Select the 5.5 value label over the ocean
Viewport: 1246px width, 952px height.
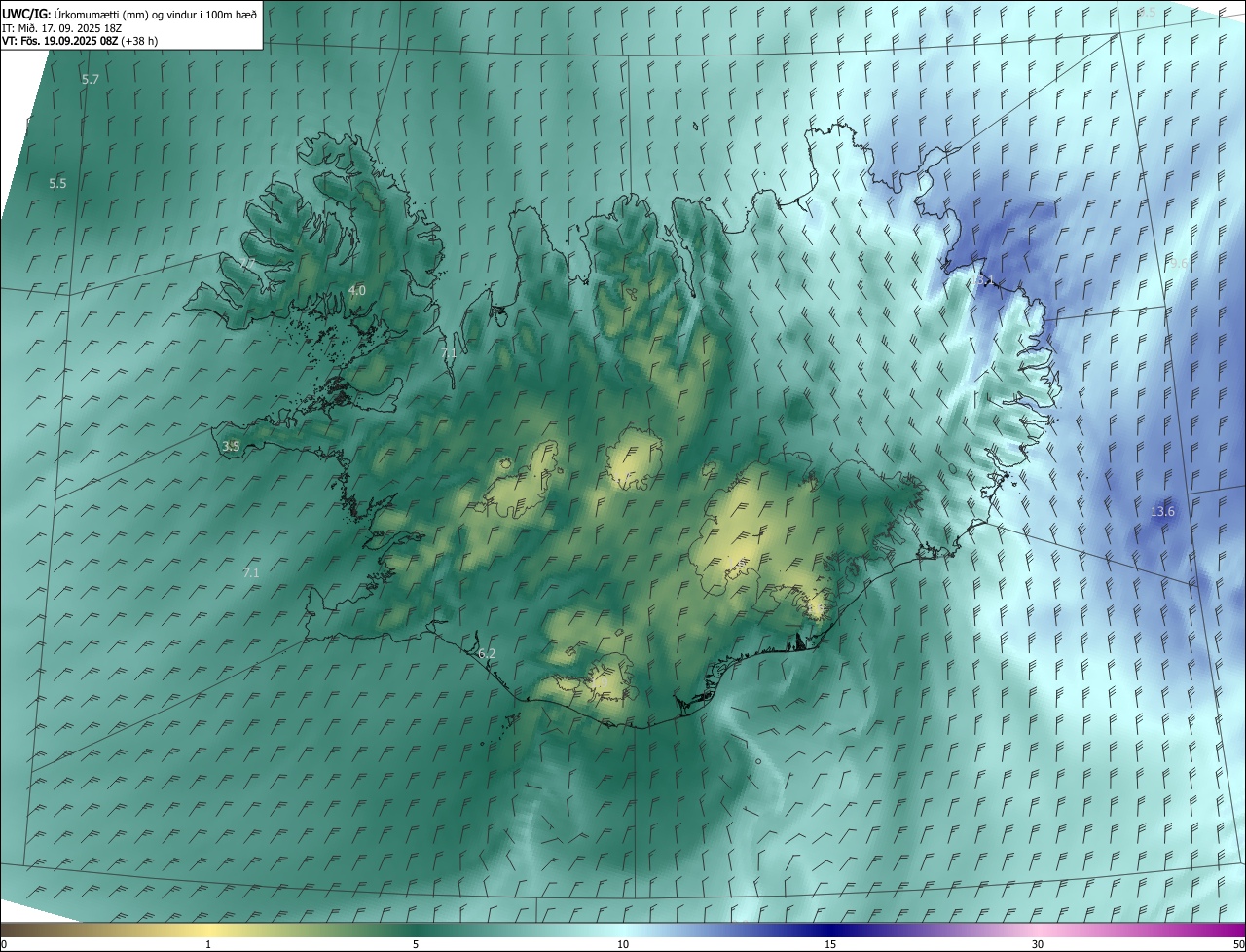coord(57,183)
